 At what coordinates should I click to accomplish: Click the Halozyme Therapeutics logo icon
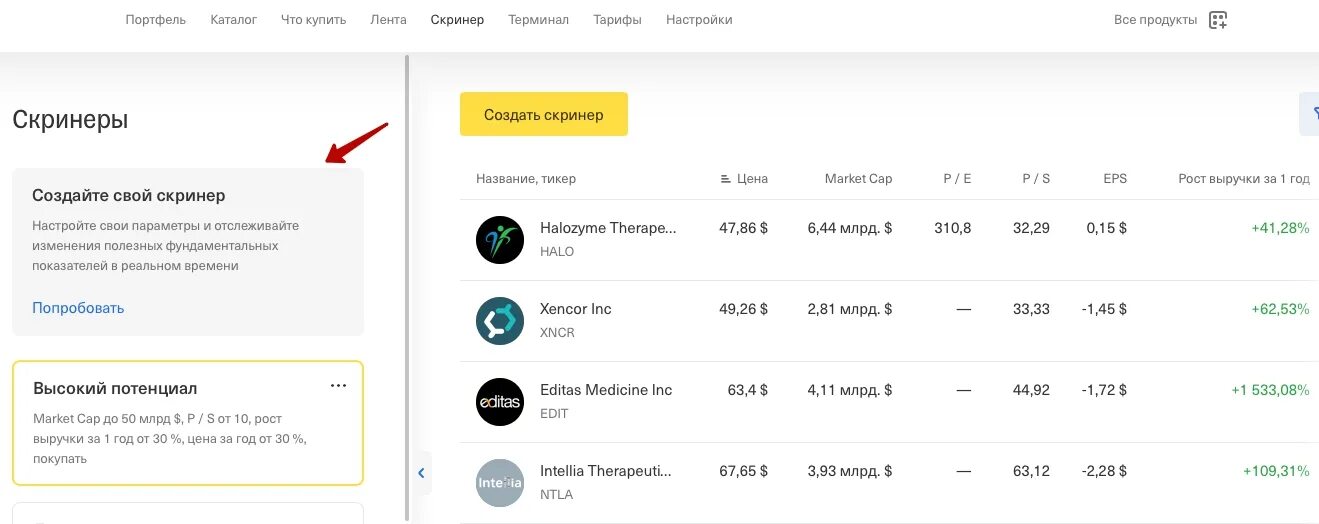[500, 240]
